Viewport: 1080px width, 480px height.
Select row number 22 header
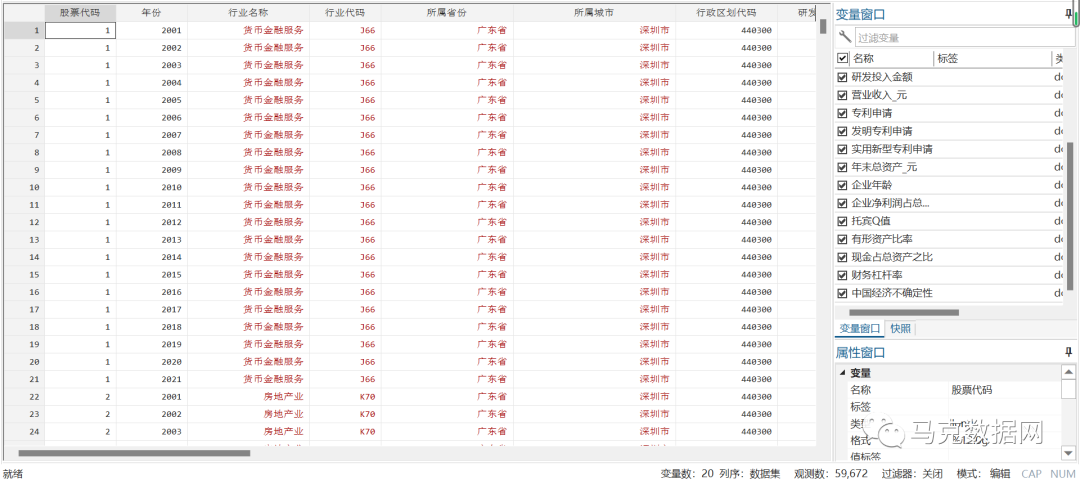(23, 397)
